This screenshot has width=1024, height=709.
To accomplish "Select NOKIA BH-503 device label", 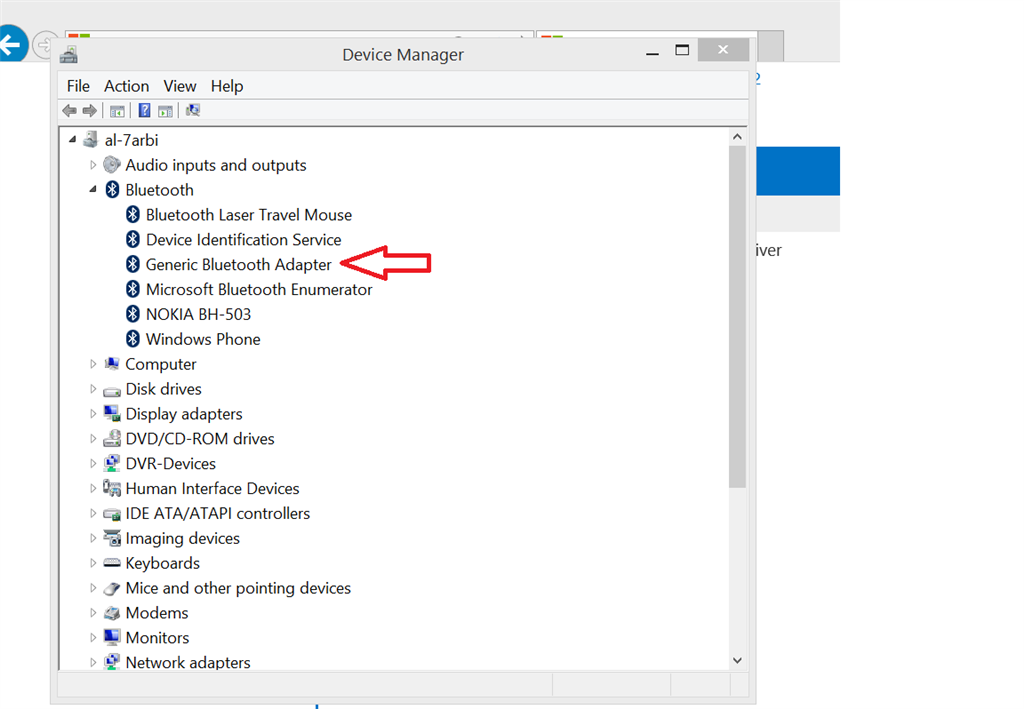I will [198, 314].
